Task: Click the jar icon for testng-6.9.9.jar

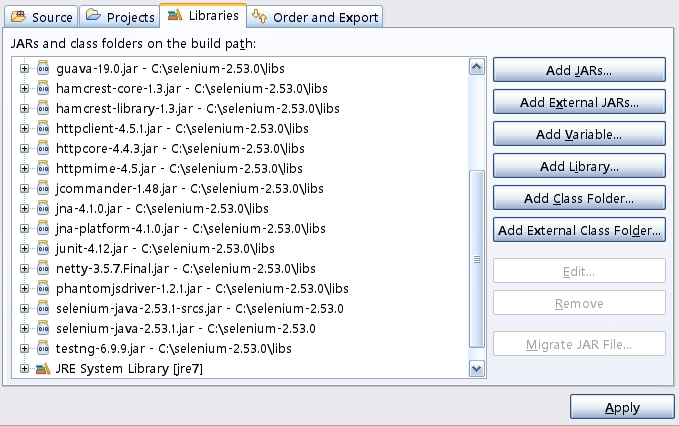Action: click(43, 349)
